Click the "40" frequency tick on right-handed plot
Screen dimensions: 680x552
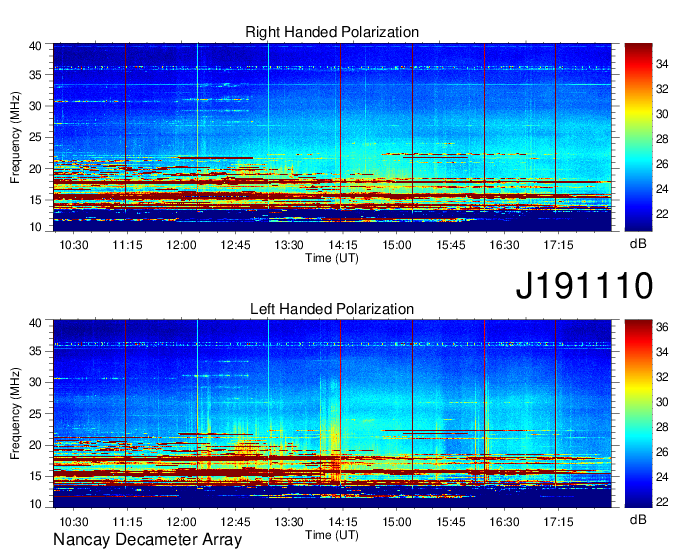[35, 46]
